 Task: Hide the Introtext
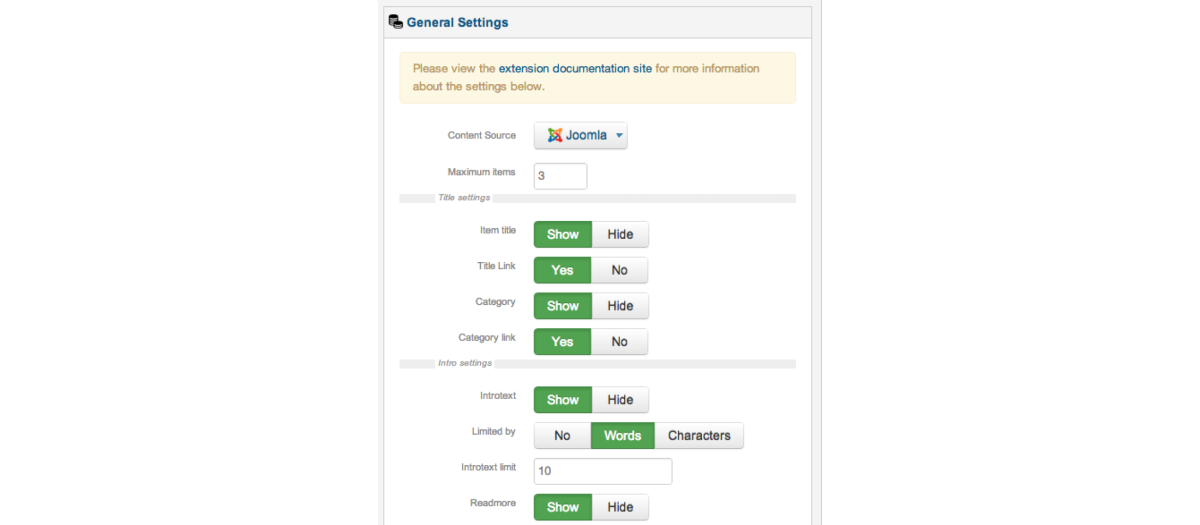620,400
